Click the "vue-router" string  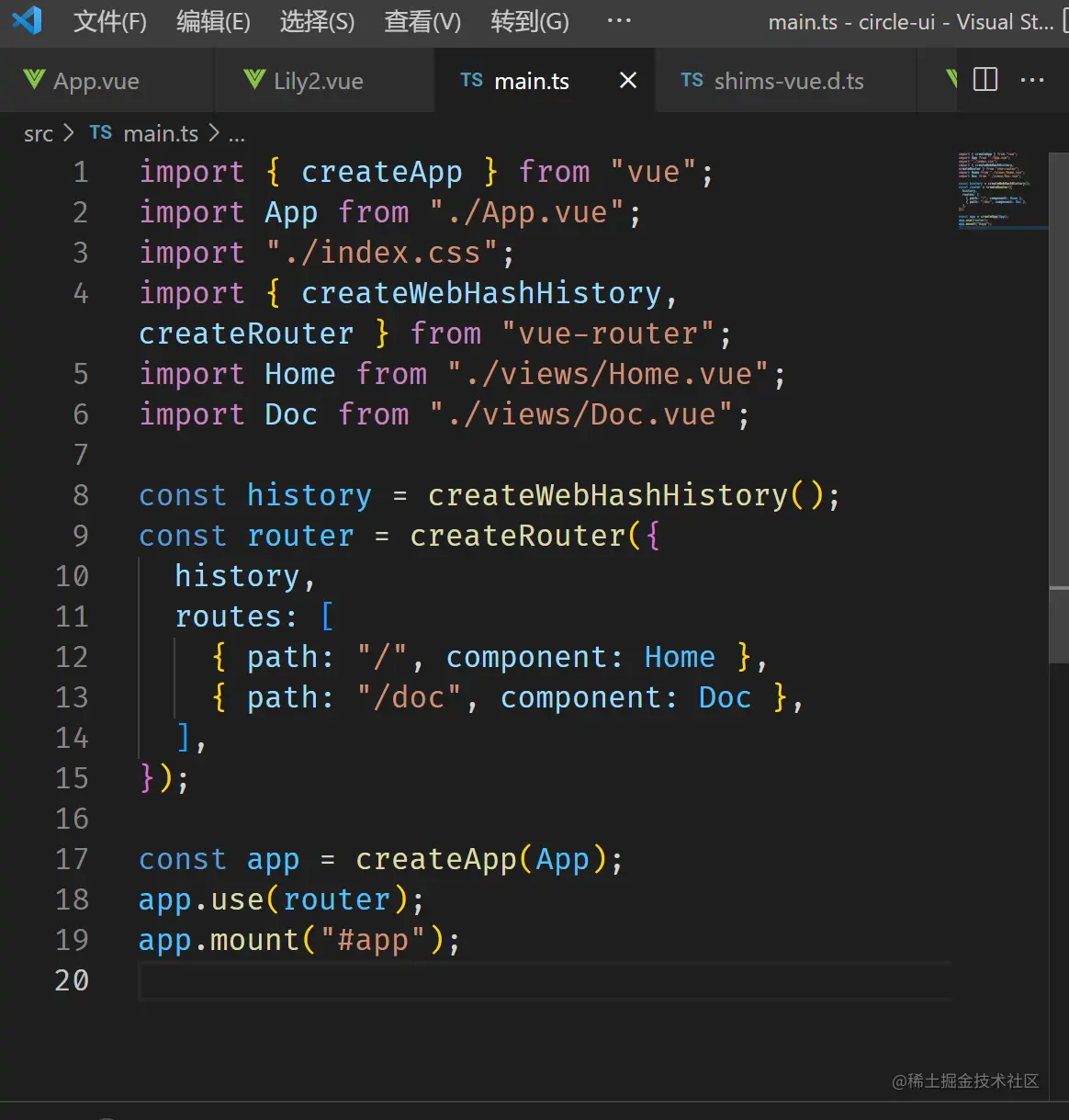click(x=608, y=334)
